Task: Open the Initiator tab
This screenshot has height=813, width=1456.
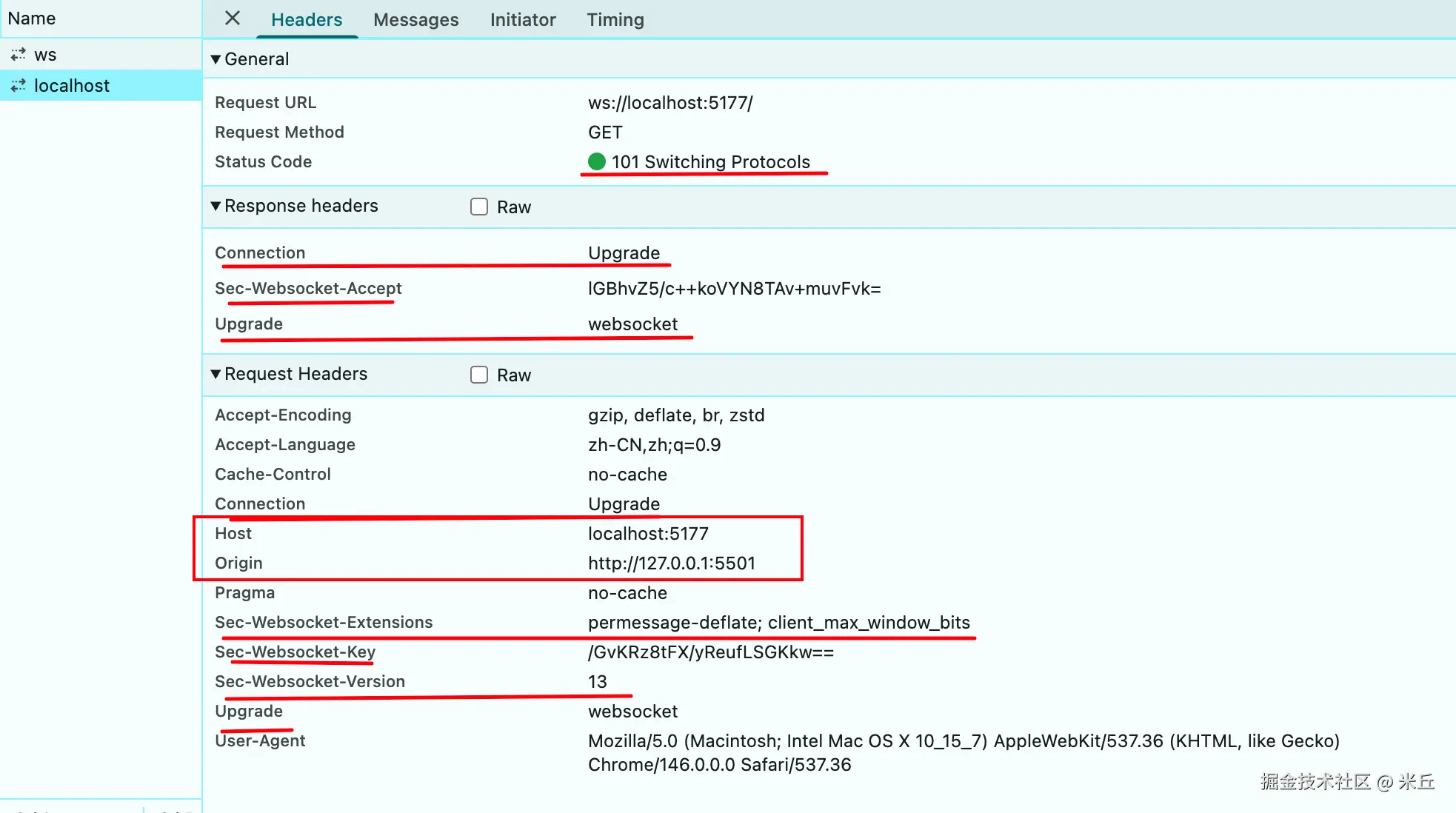Action: click(522, 20)
